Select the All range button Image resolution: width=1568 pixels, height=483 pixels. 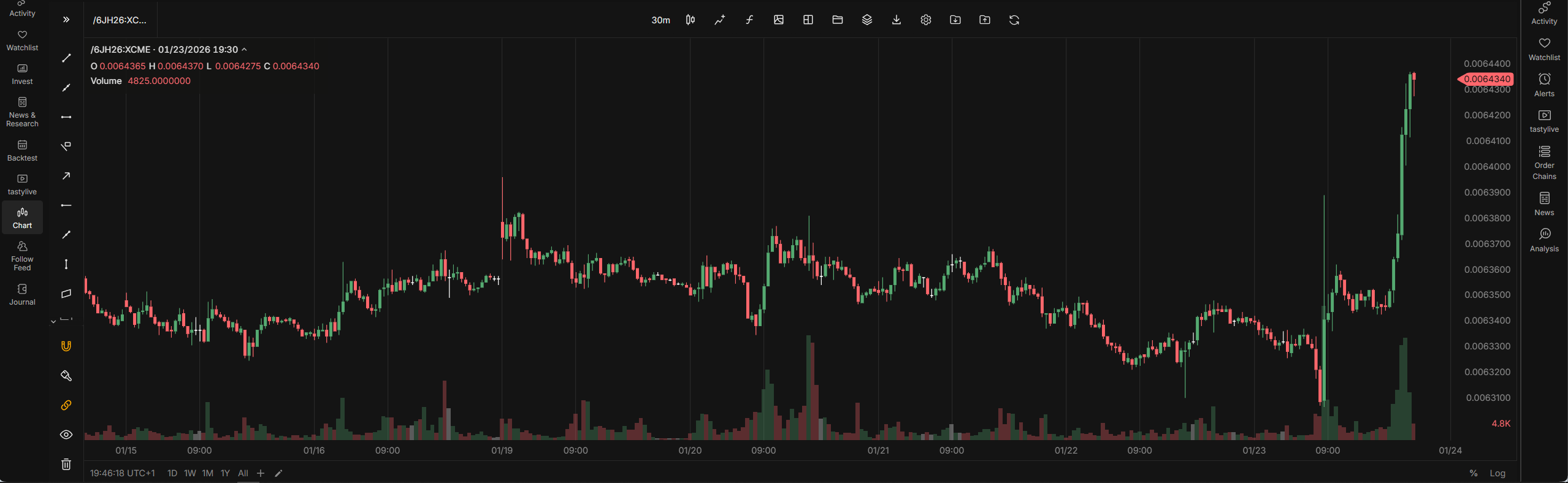coord(243,473)
